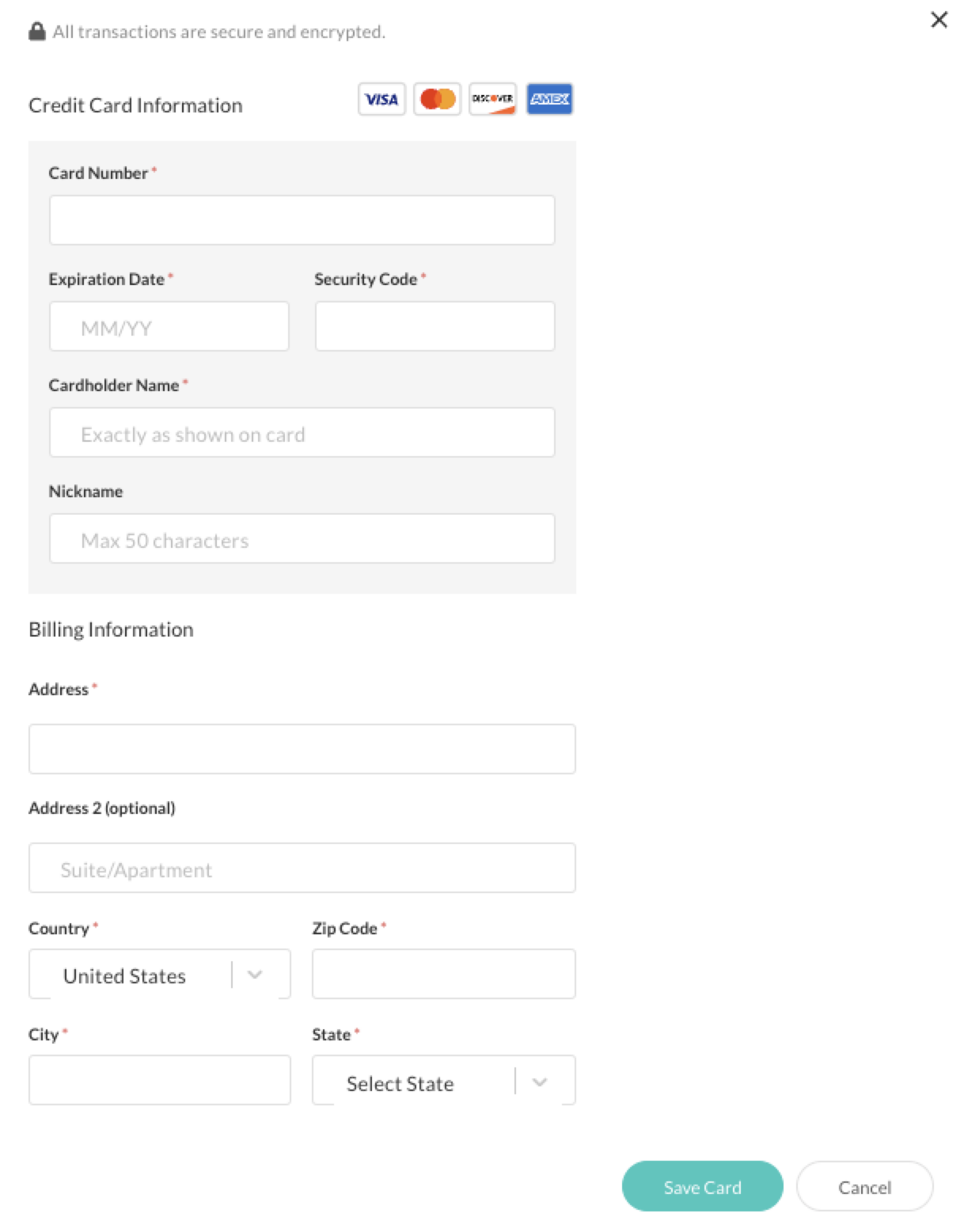
Task: Click the Card Number input field
Action: [x=302, y=219]
